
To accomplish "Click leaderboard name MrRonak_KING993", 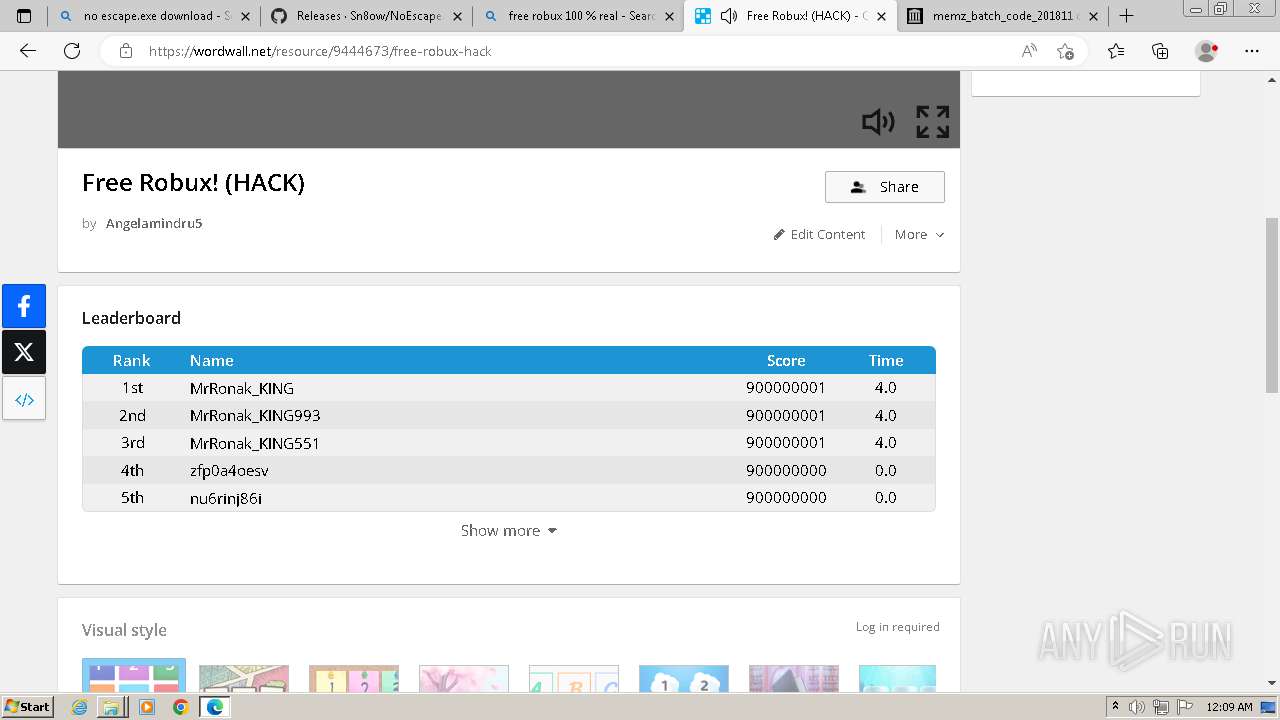I will pos(255,415).
